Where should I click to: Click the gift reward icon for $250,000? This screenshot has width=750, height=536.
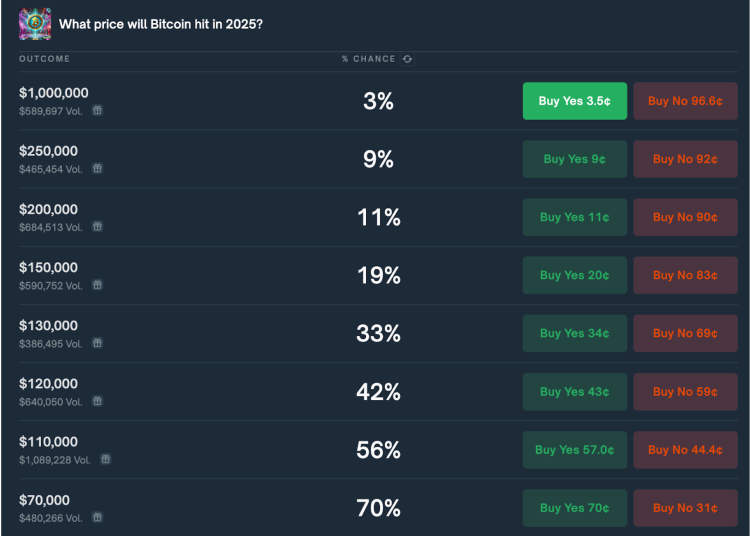pos(98,168)
